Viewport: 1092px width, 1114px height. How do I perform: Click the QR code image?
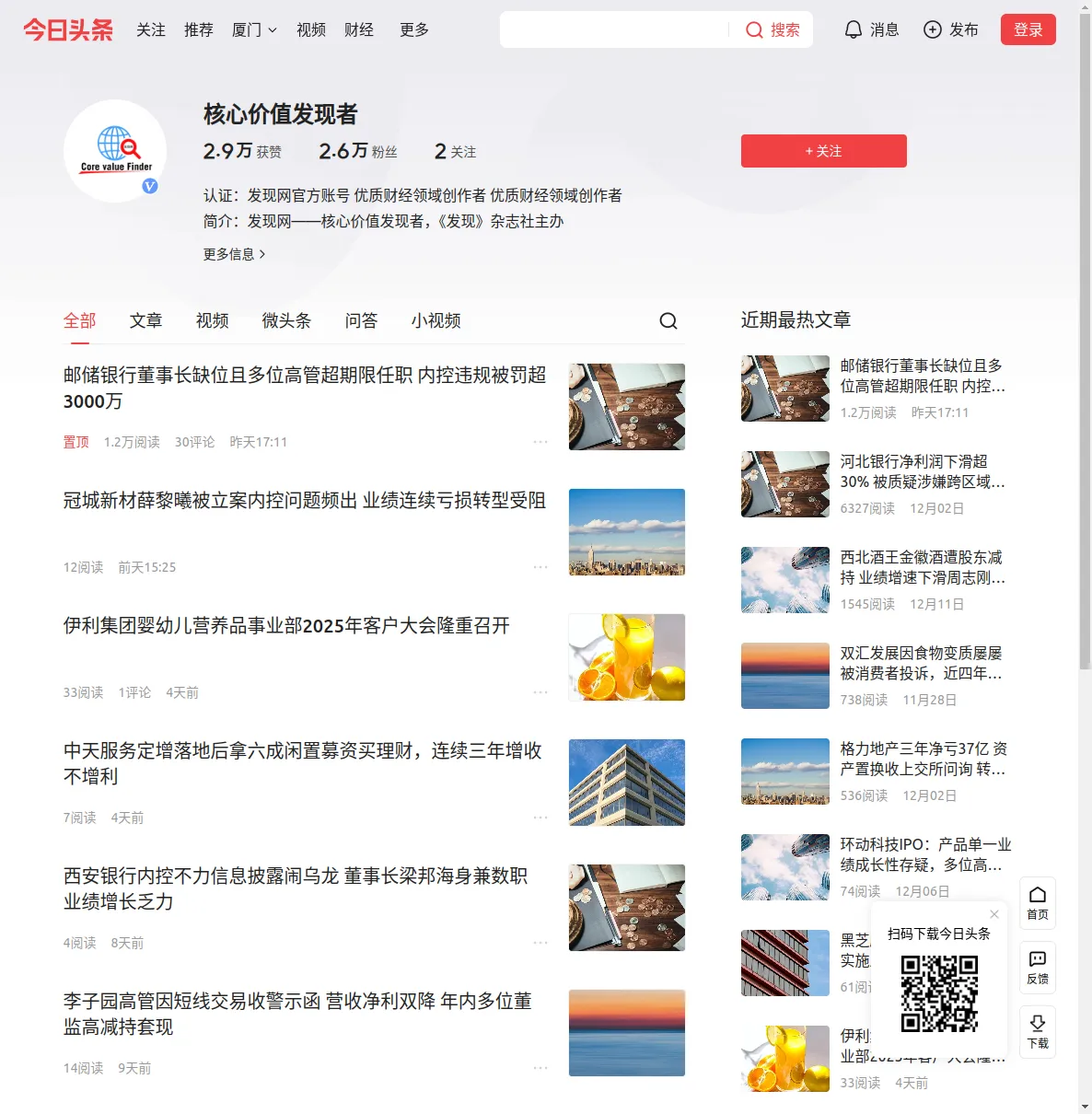pyautogui.click(x=939, y=992)
